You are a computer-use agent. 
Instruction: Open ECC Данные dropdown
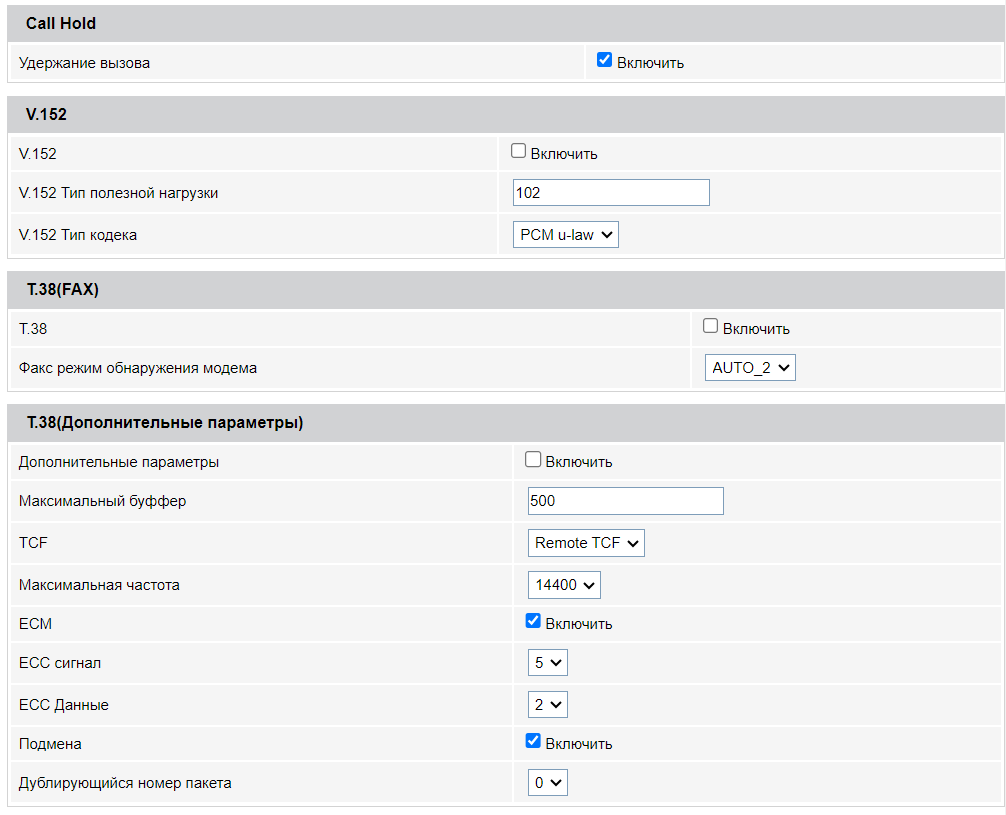pyautogui.click(x=547, y=705)
